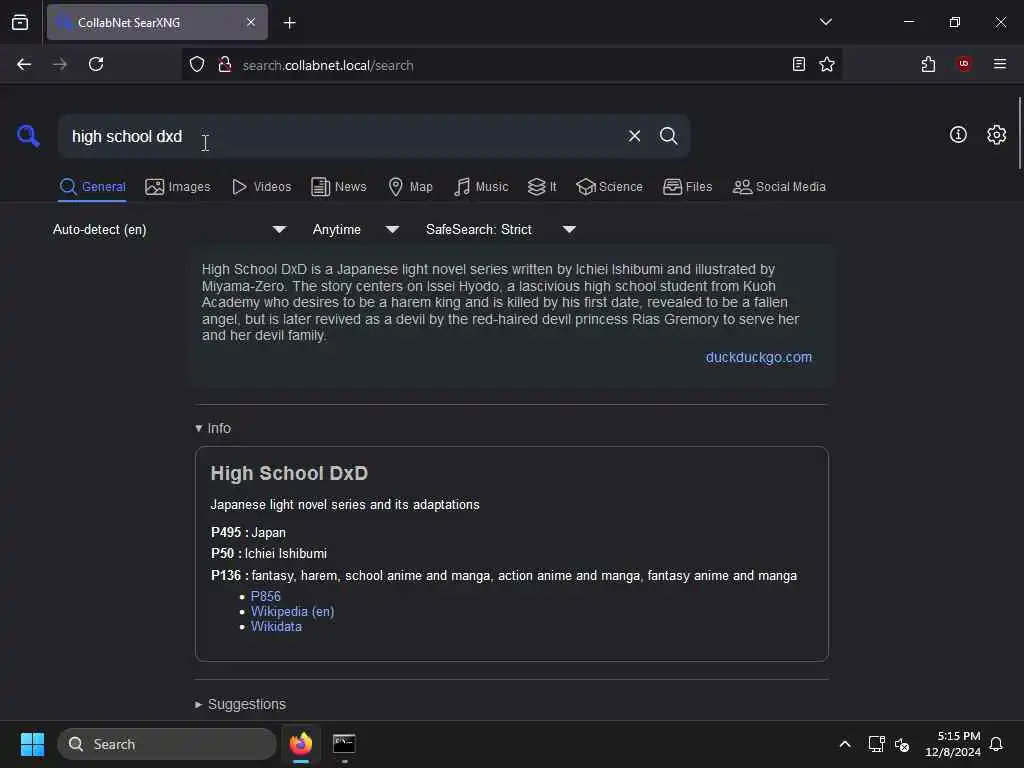Open the Firefox hamburger menu
The width and height of the screenshot is (1024, 768).
click(x=999, y=64)
